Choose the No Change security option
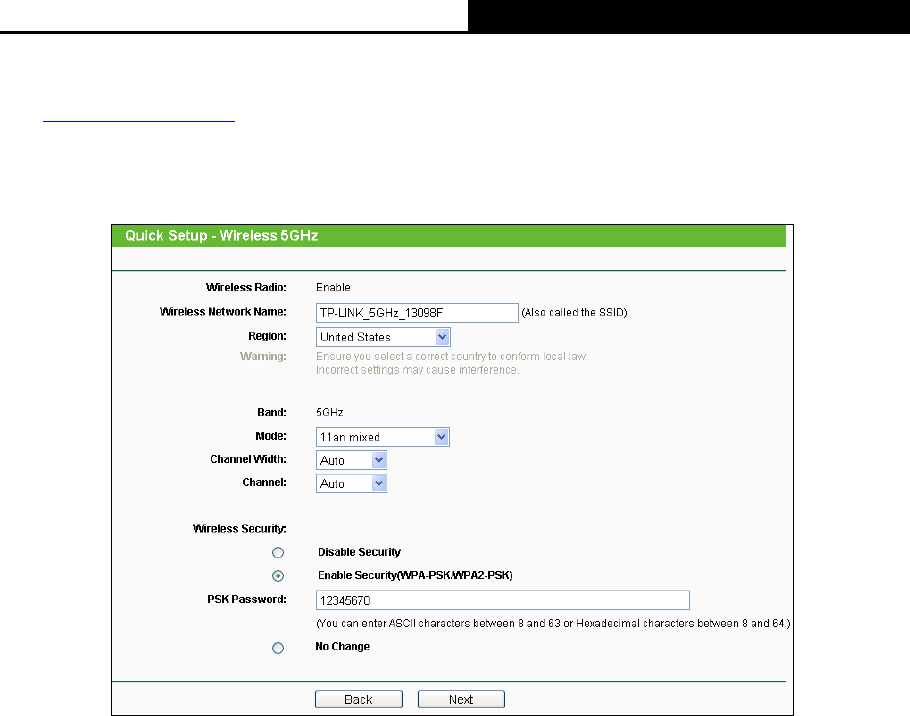Screen dimensions: 910x716 click(278, 648)
